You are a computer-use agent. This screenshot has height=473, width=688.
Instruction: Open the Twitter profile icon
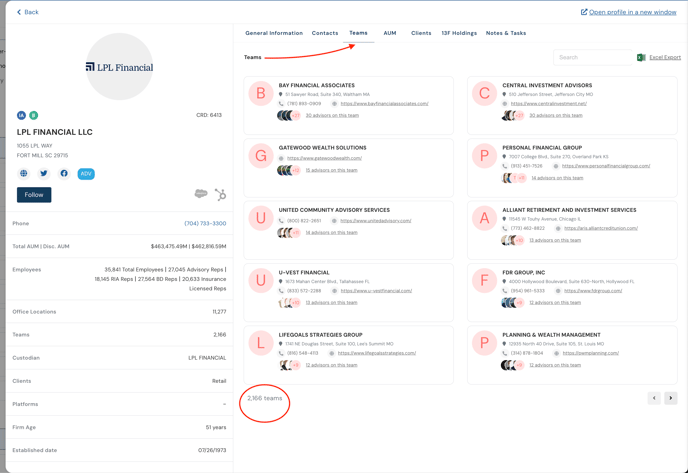[x=44, y=173]
